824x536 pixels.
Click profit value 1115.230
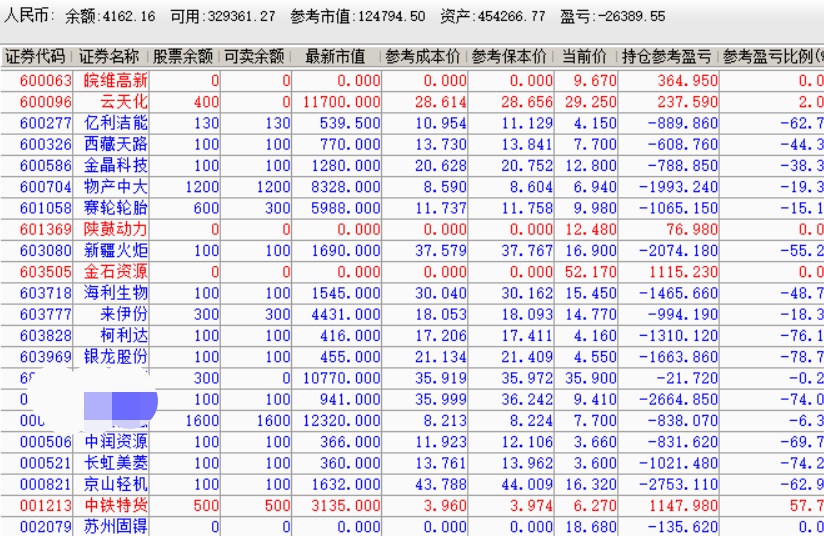683,272
